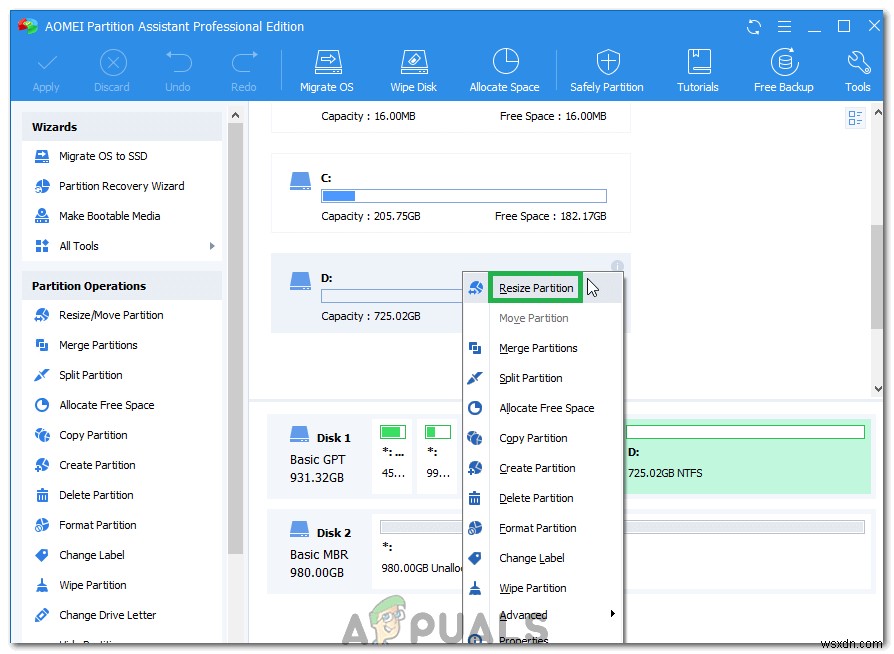Click the Migrate OS toolbar icon
894x654 pixels.
327,71
